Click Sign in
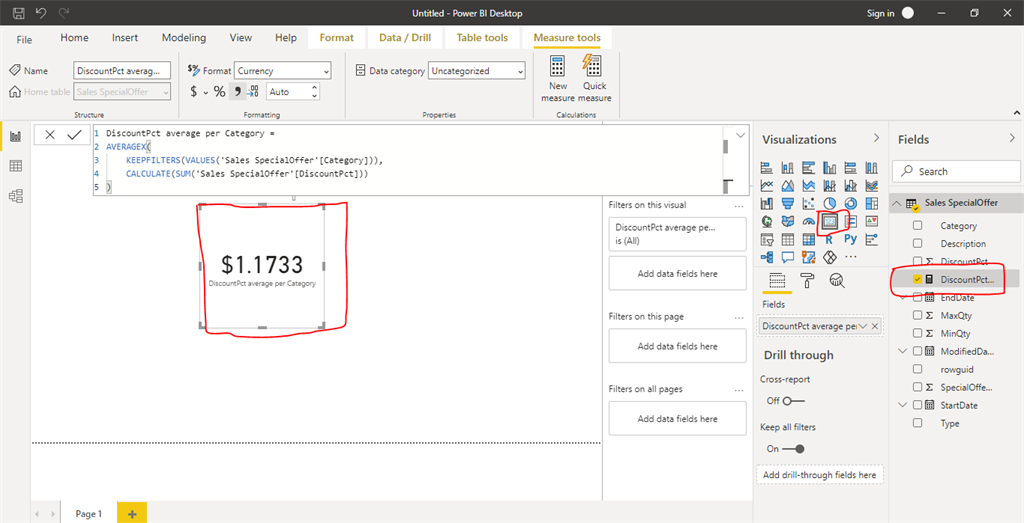This screenshot has height=523, width=1024. pos(880,13)
